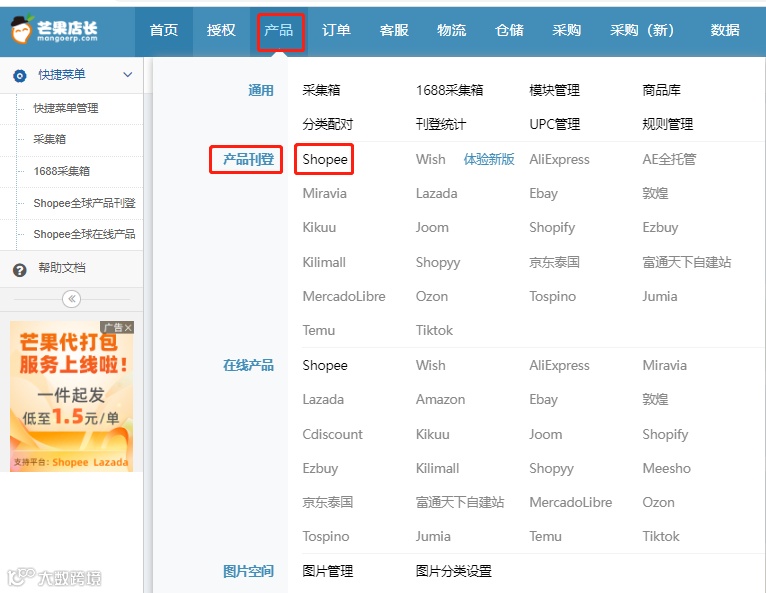The image size is (766, 593).
Task: Click 采集箱 under 通用 section
Action: 321,90
